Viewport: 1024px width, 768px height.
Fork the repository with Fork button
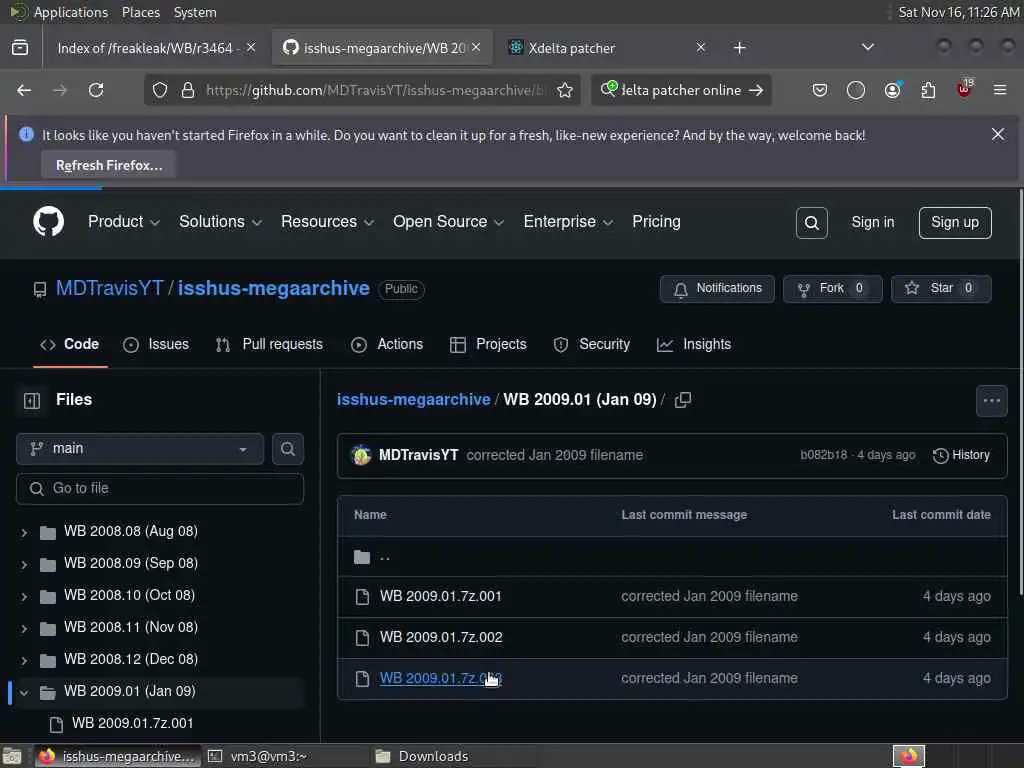click(832, 289)
